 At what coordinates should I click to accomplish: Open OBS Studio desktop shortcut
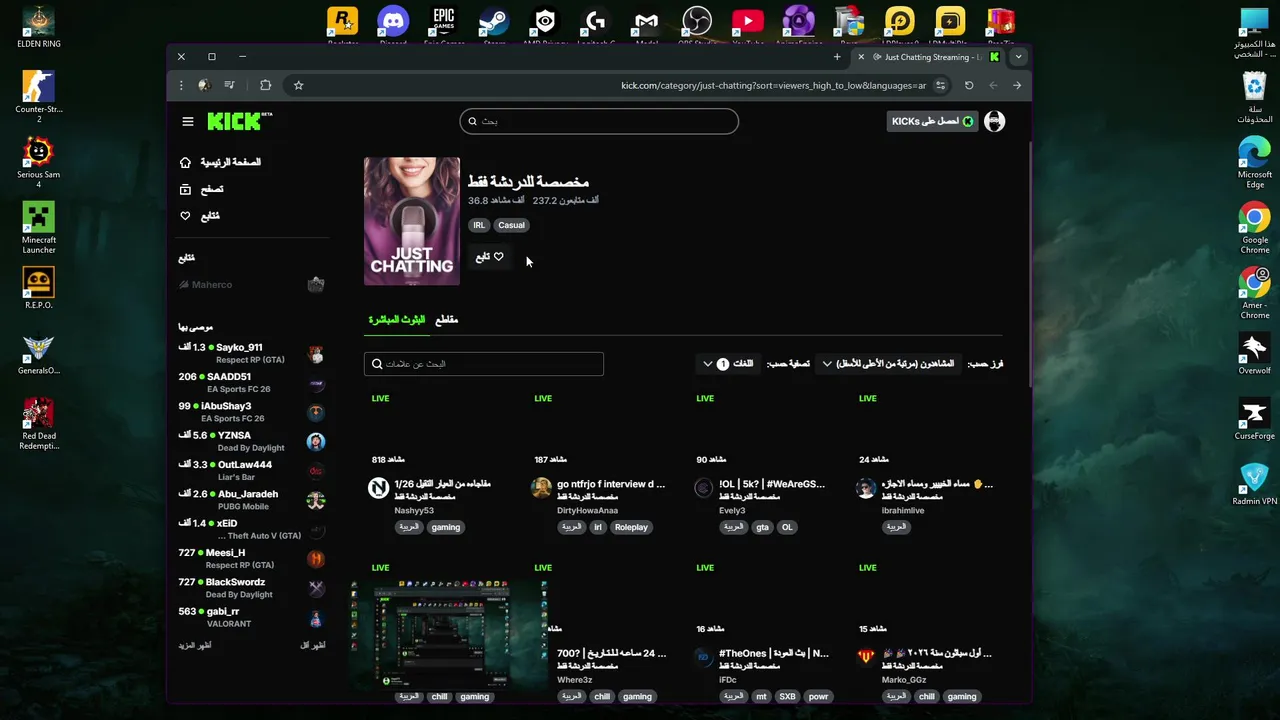coord(697,26)
